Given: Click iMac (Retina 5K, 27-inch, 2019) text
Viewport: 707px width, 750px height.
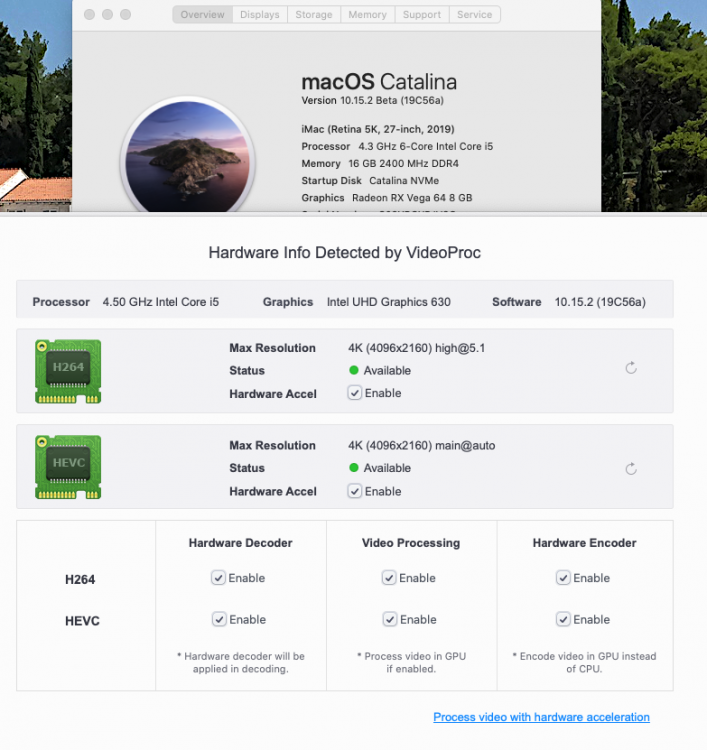Looking at the screenshot, I should 378,129.
